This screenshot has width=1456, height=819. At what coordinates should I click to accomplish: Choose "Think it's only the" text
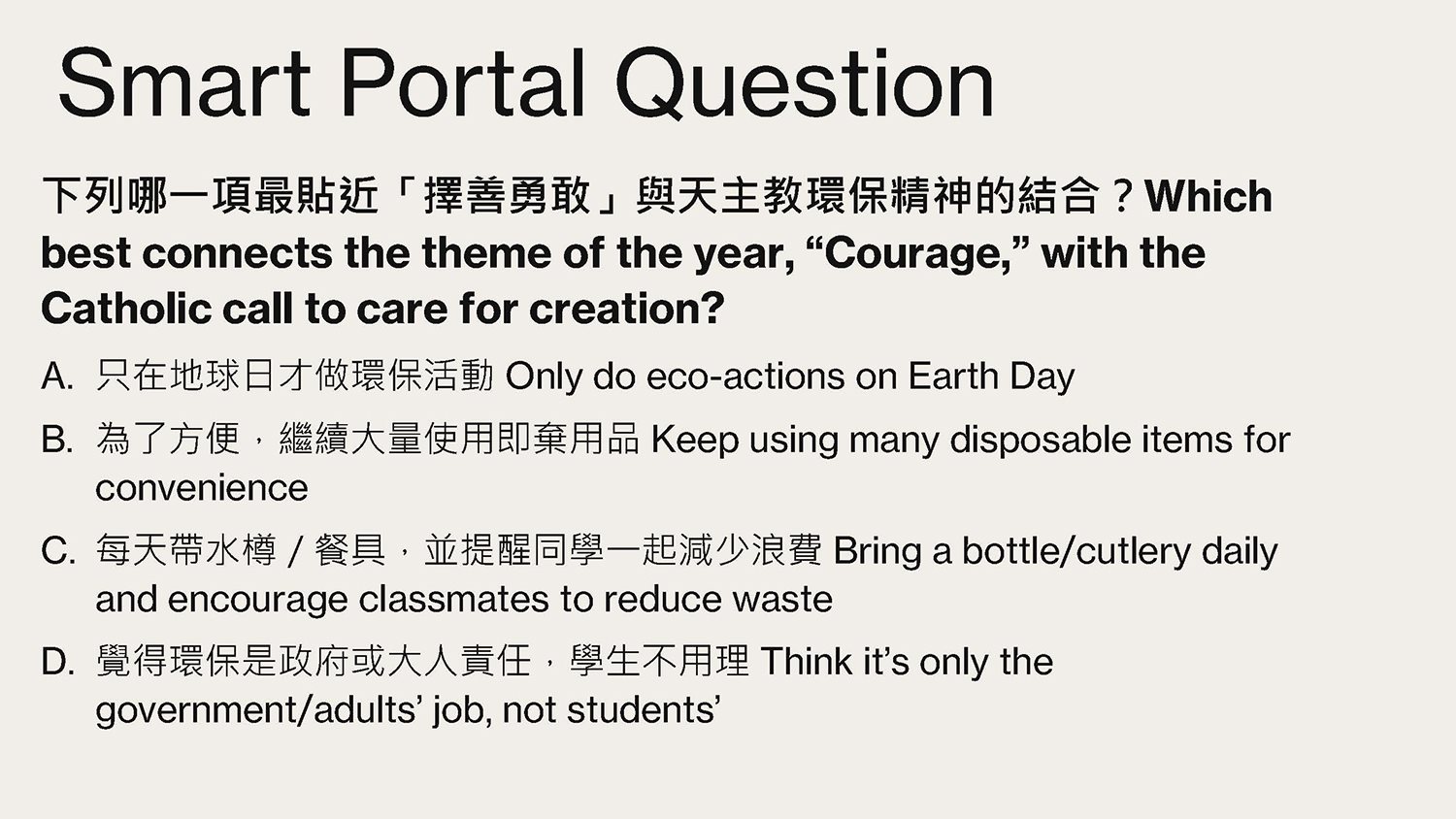click(907, 662)
